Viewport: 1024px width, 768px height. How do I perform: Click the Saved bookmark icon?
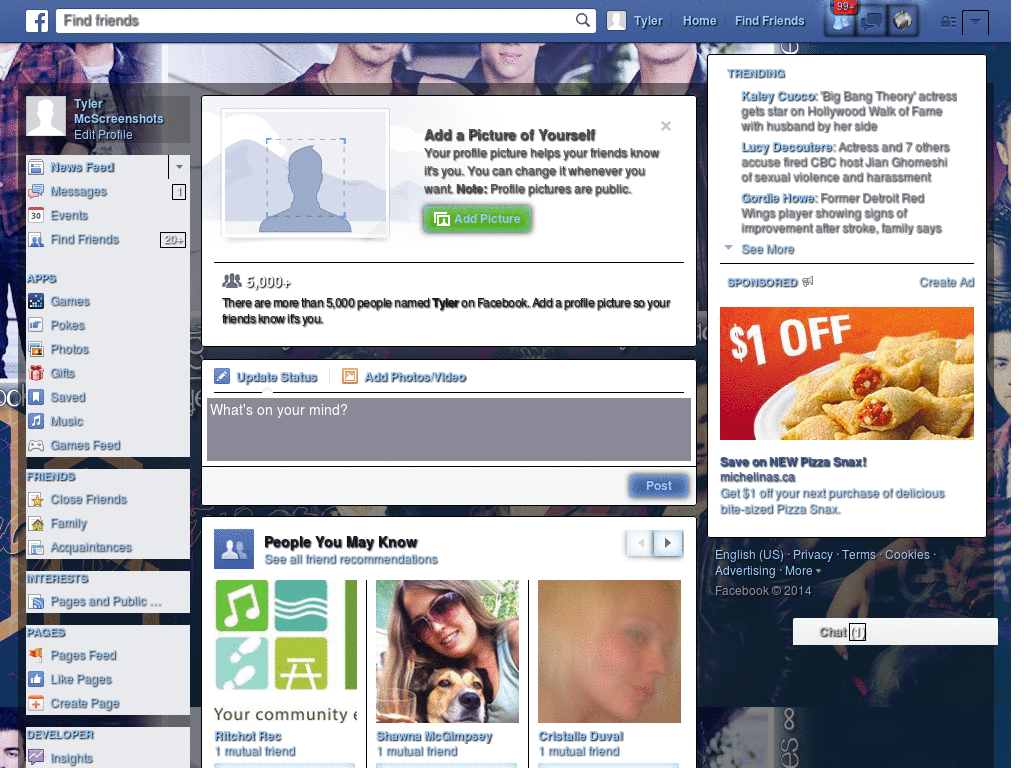(36, 397)
